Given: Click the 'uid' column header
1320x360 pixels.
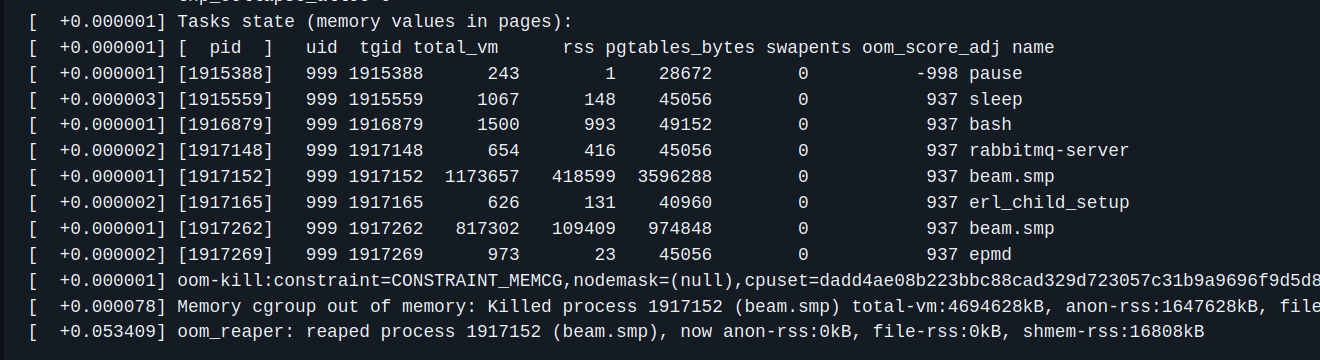Looking at the screenshot, I should tap(323, 47).
